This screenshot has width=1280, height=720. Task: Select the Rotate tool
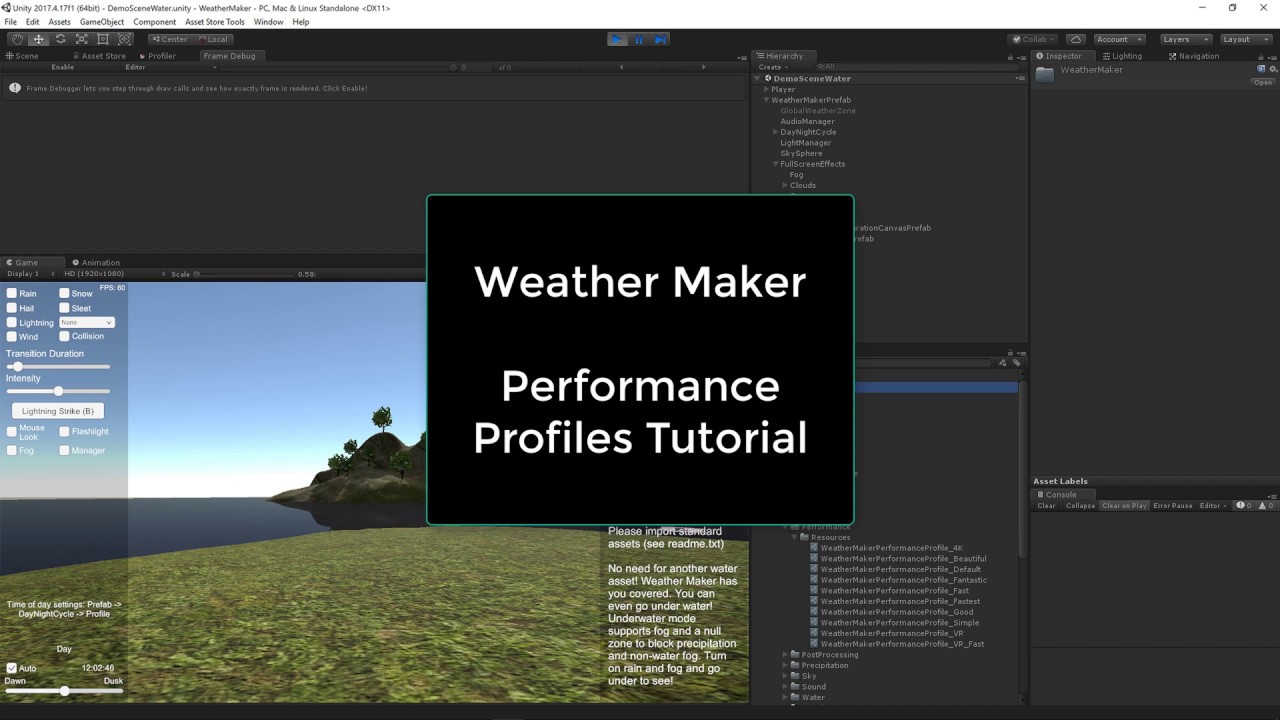60,39
